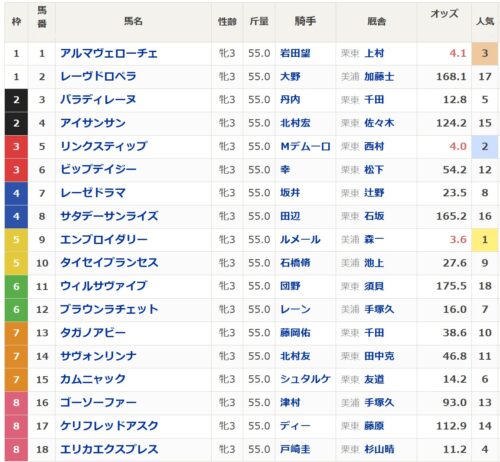Open trainer 友道 link
The image size is (500, 462).
point(374,379)
